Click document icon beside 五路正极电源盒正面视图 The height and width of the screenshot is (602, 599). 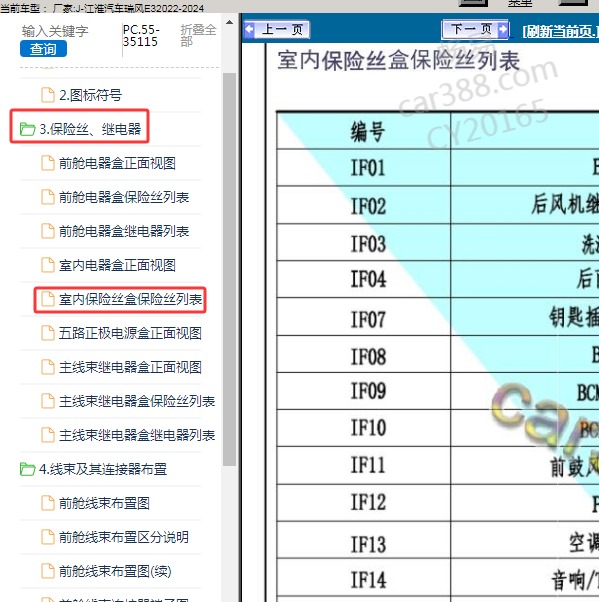click(x=48, y=333)
